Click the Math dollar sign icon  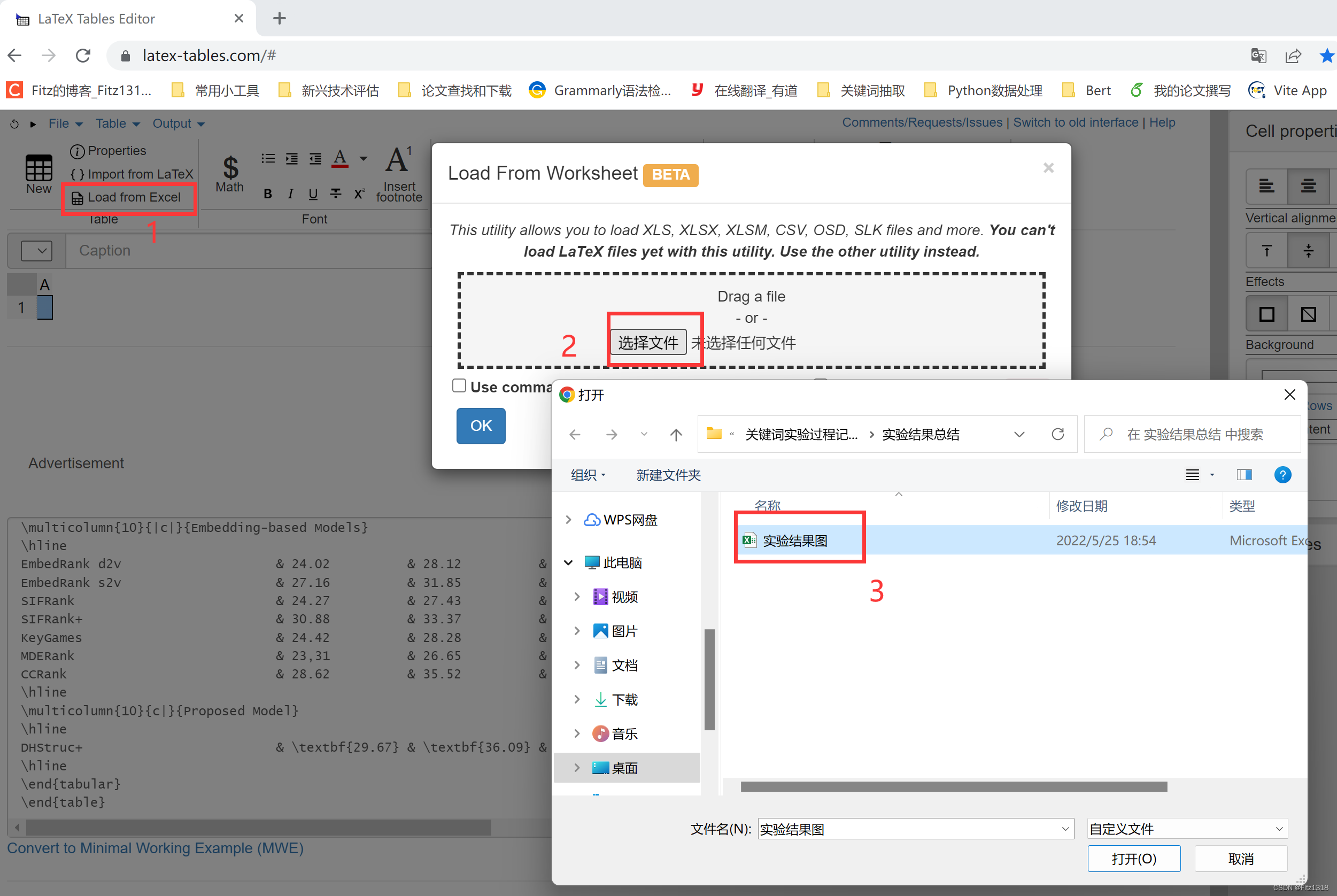pos(230,167)
